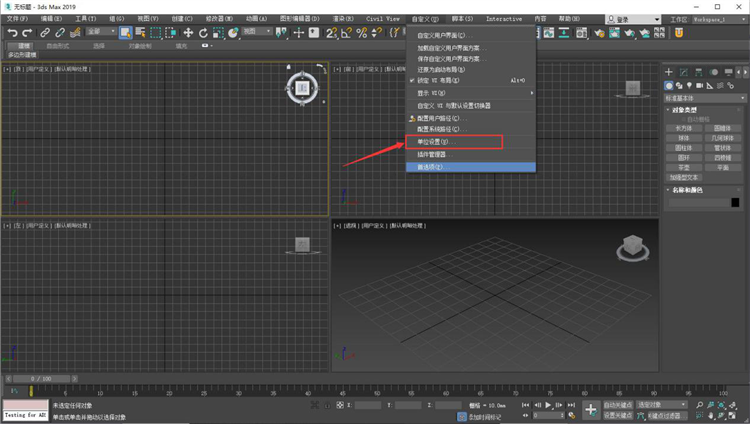Image resolution: width=750 pixels, height=424 pixels.
Task: Click the 长方体 box button
Action: 684,128
